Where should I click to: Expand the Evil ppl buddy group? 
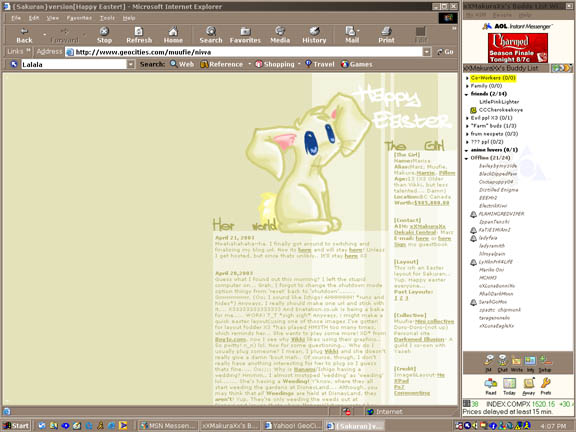(x=467, y=118)
